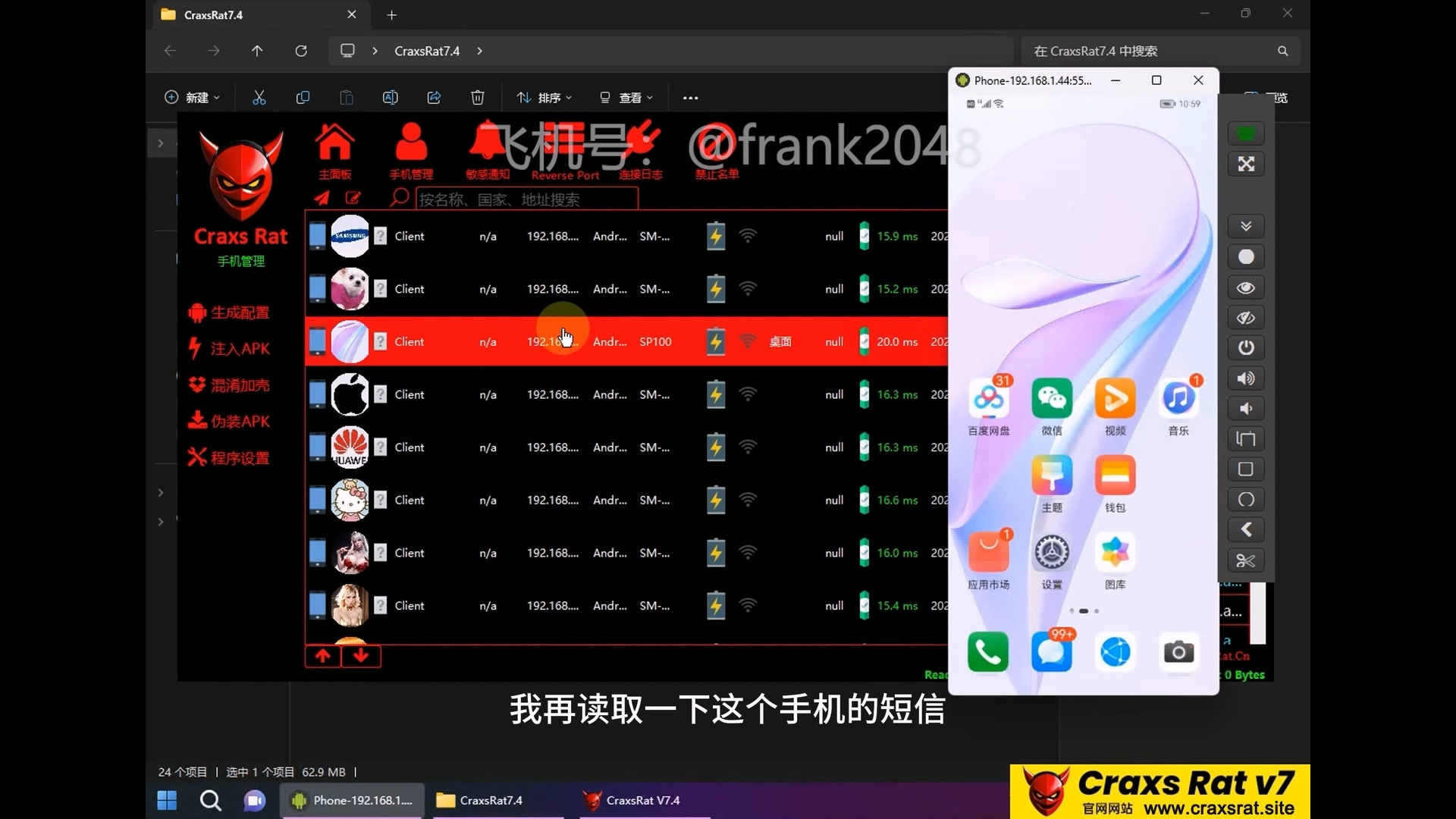Click the fullscreen expand icon in the phone toolbar
The height and width of the screenshot is (819, 1456).
1246,164
